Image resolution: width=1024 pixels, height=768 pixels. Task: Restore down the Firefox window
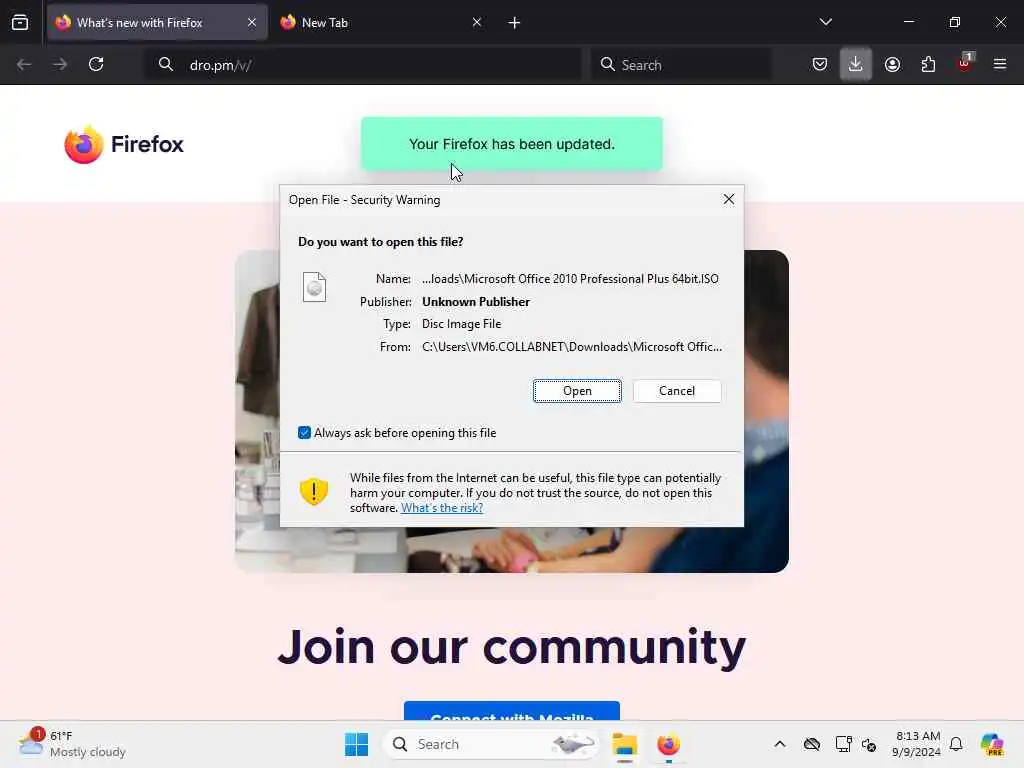coord(955,22)
